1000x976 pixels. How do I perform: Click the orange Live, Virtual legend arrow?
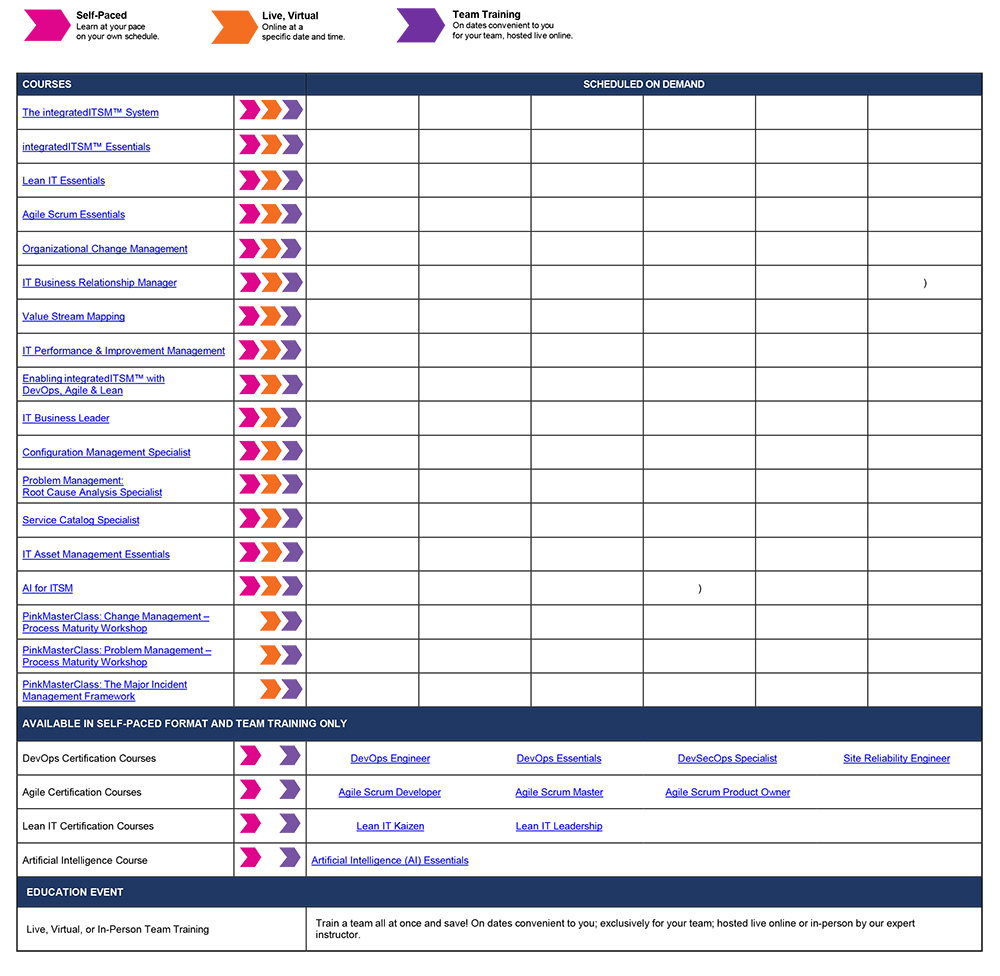click(233, 26)
